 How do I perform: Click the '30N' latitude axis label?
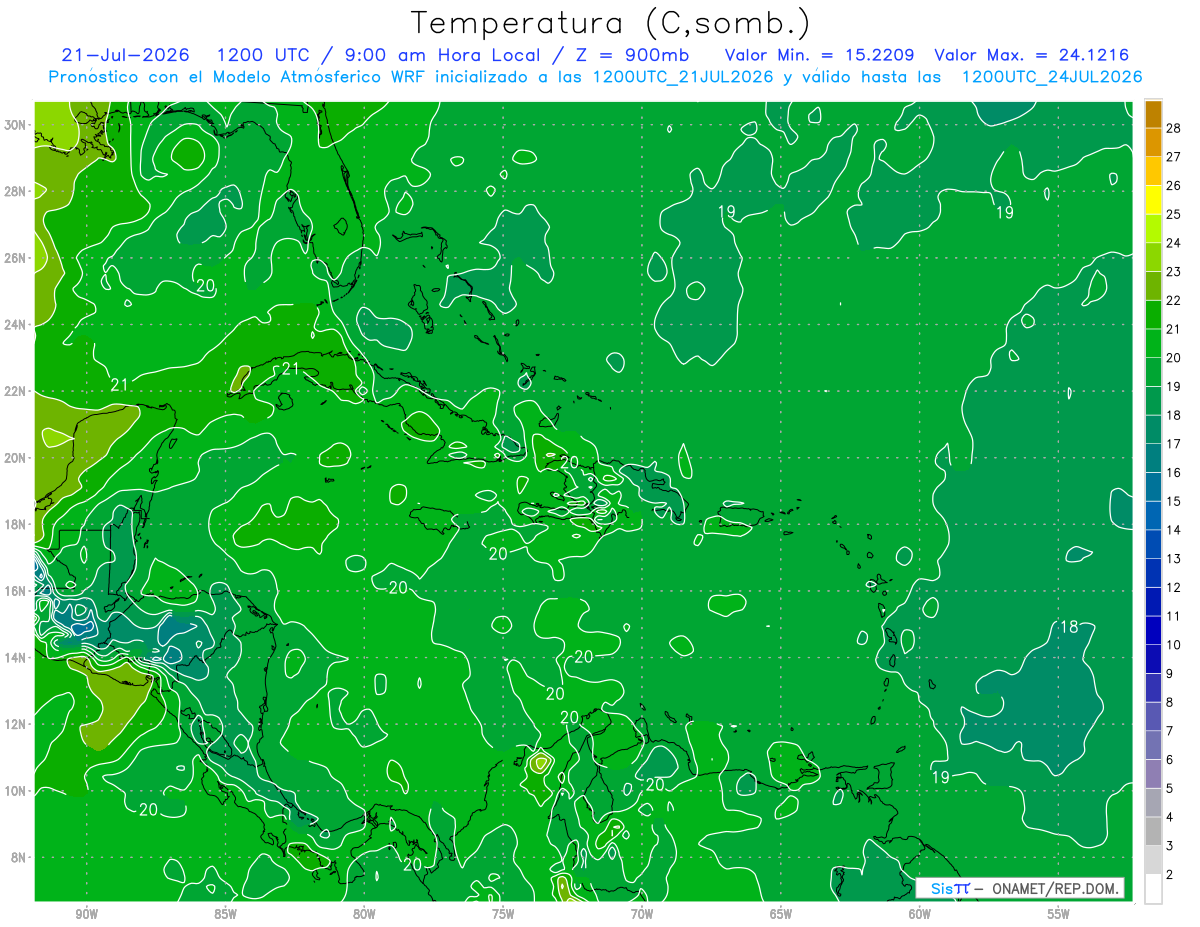(x=15, y=125)
